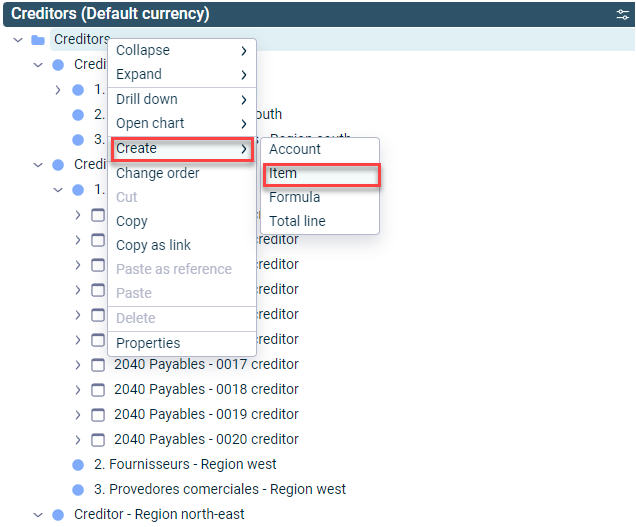
Task: Open the Collapse submenu
Action: pos(182,50)
